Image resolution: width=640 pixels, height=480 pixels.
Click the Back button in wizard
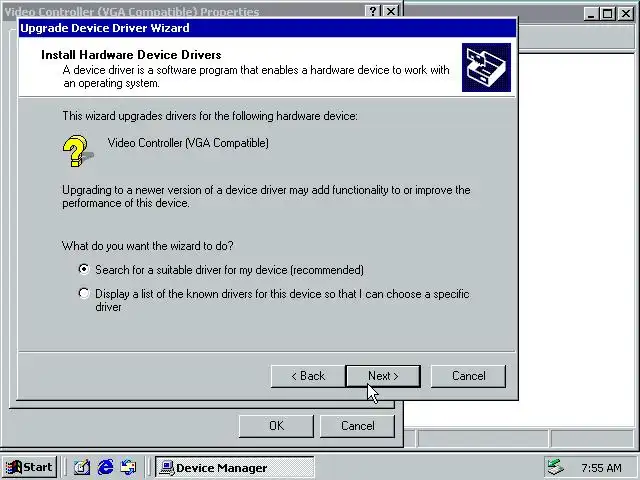308,376
